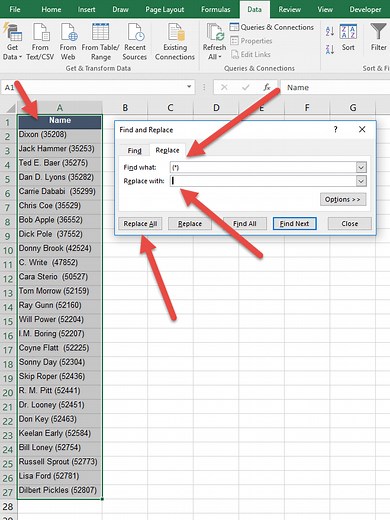
Task: Open Queries & Connections pane
Action: pyautogui.click(x=272, y=27)
